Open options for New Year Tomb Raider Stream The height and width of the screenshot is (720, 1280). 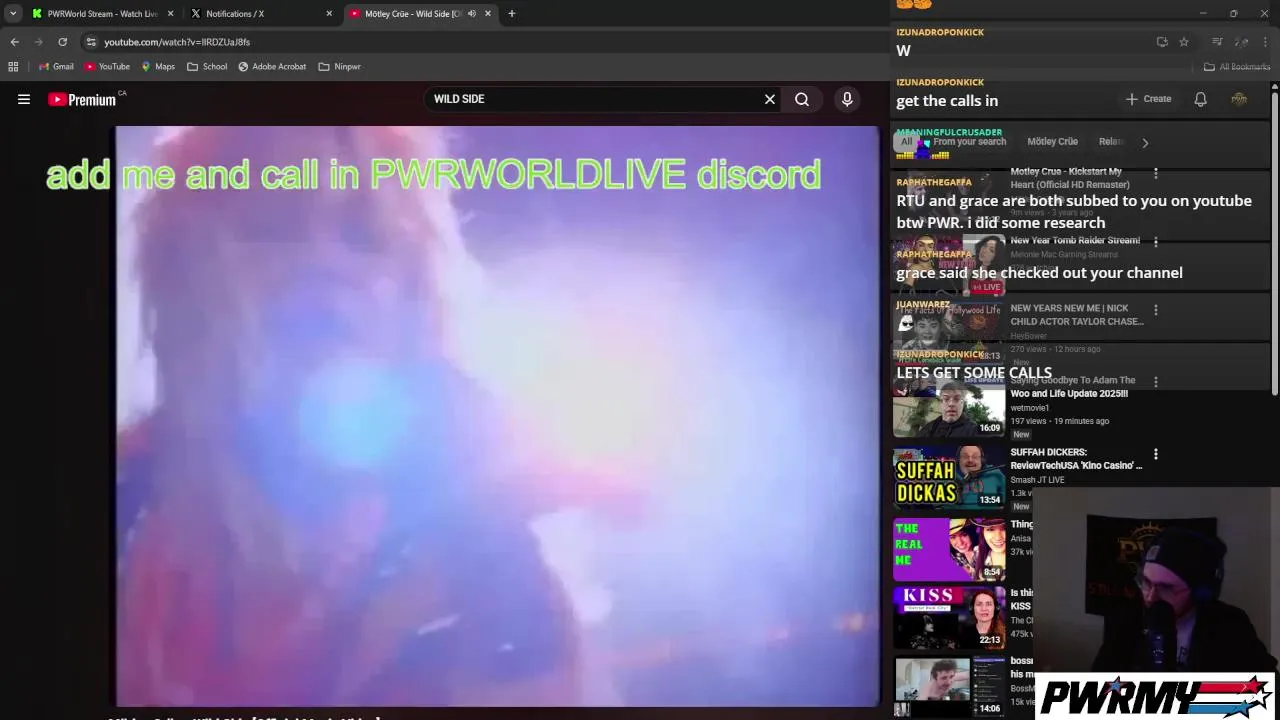click(x=1156, y=242)
